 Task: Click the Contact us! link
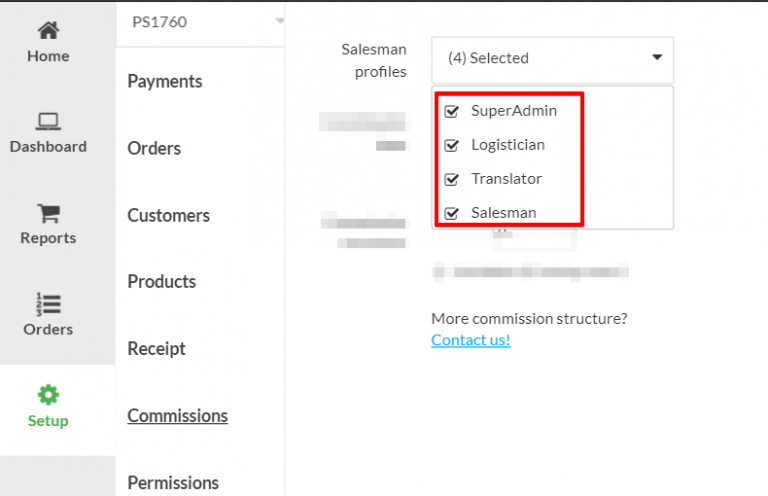471,340
